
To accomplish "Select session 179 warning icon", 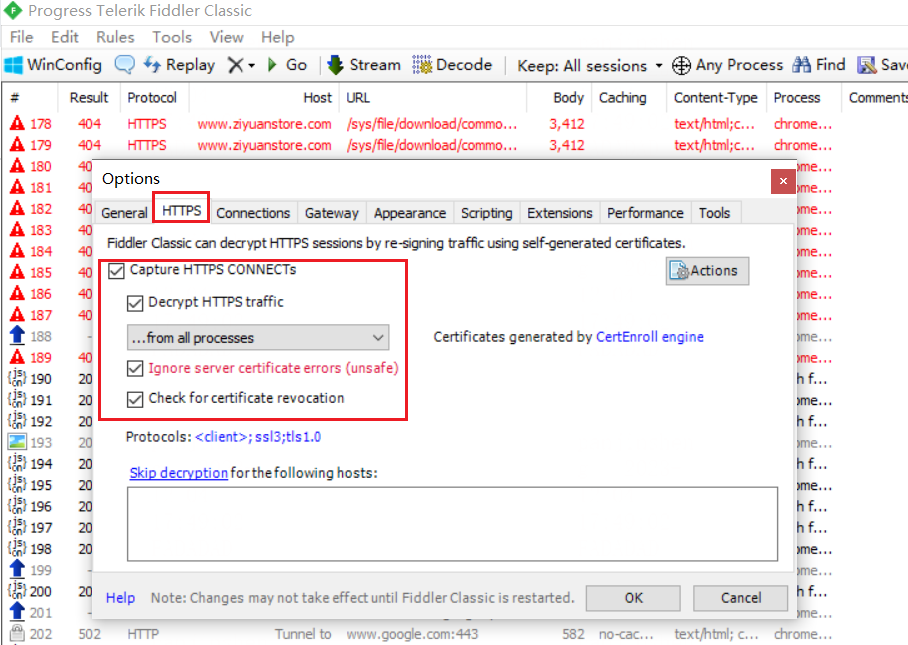I will click(17, 145).
